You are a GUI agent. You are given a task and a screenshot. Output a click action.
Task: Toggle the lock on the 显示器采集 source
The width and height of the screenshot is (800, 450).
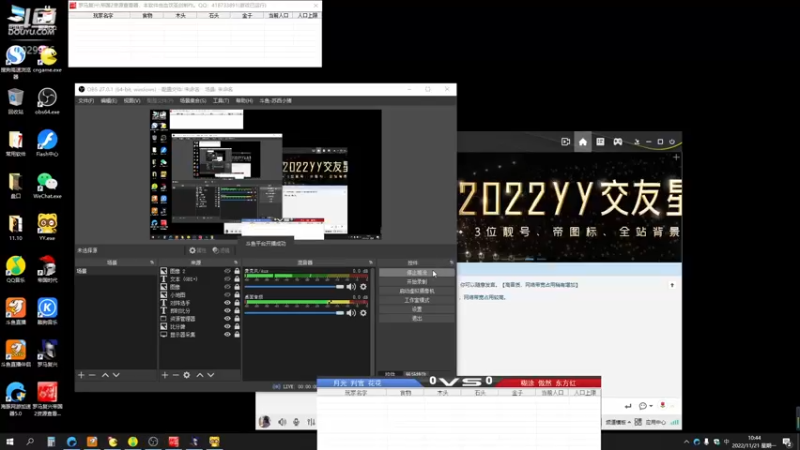click(237, 335)
